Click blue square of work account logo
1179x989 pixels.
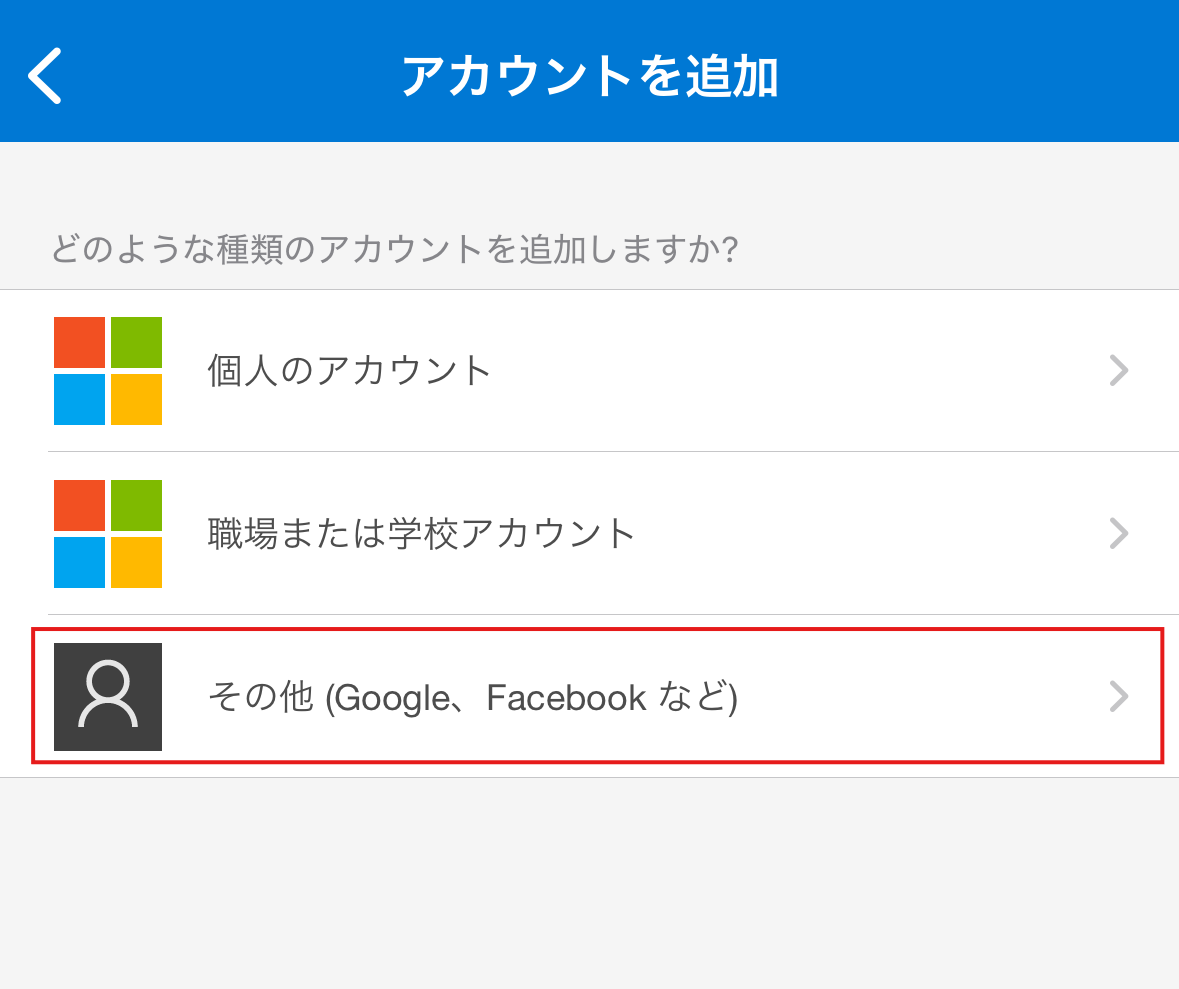(80, 563)
